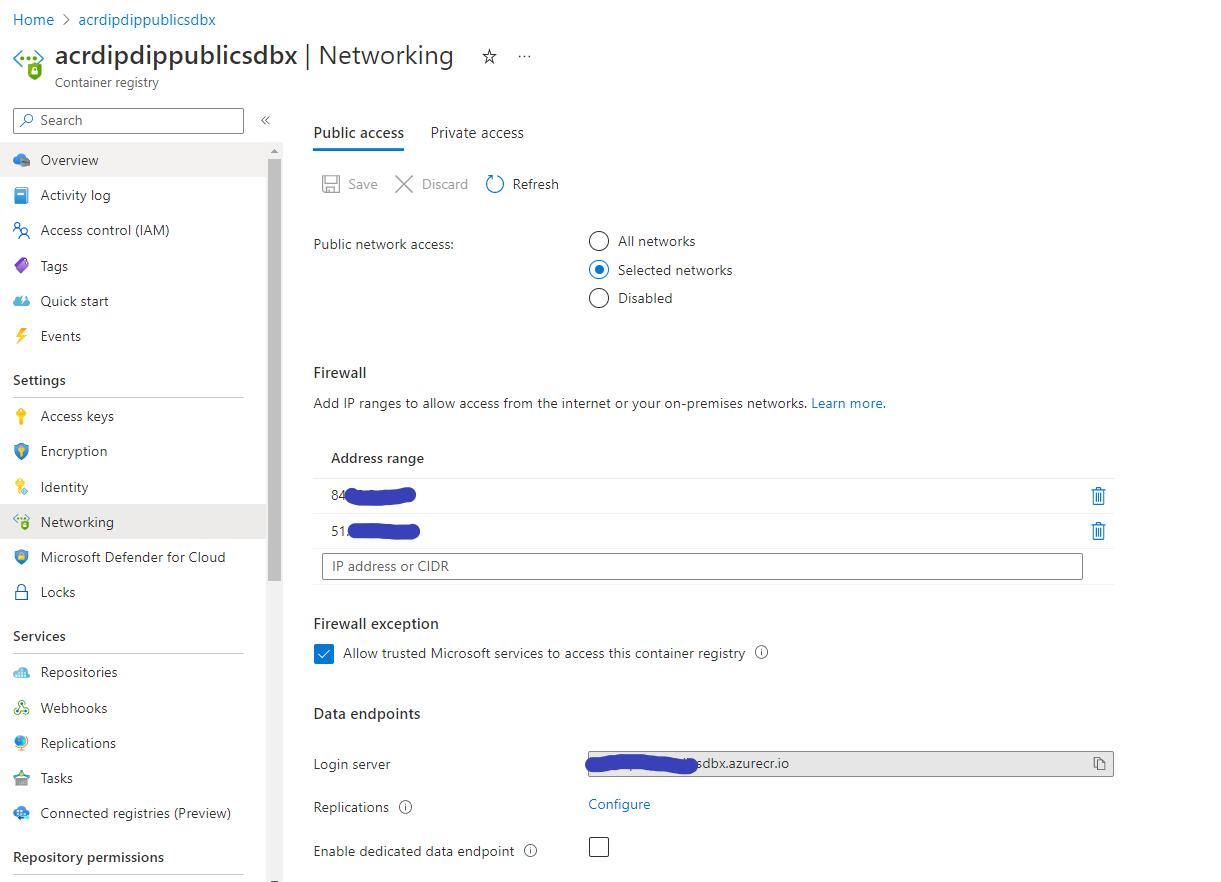Viewport: 1221px width, 882px height.
Task: Switch to the Public access tab
Action: 359,133
